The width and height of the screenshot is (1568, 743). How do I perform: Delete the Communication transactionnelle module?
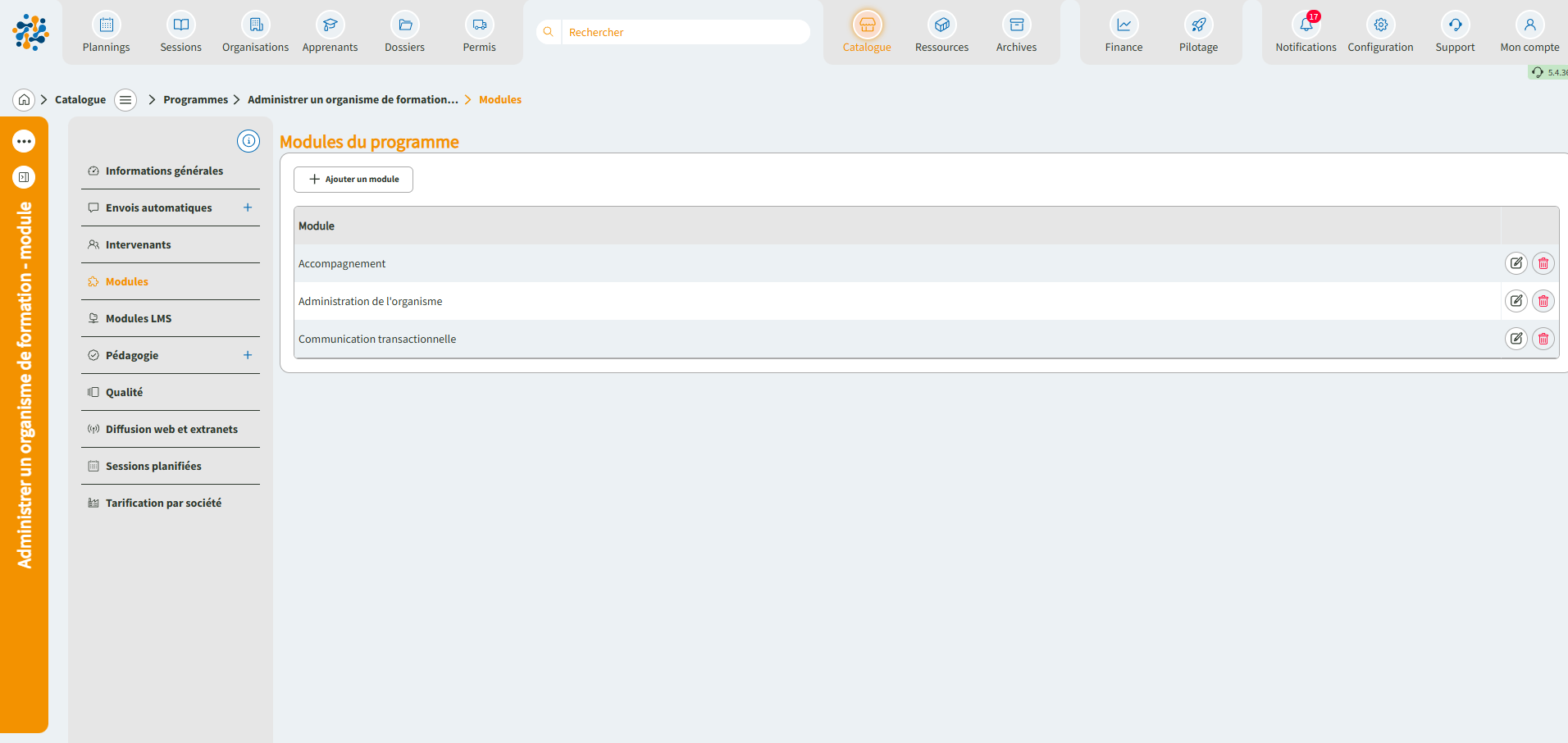(x=1543, y=339)
